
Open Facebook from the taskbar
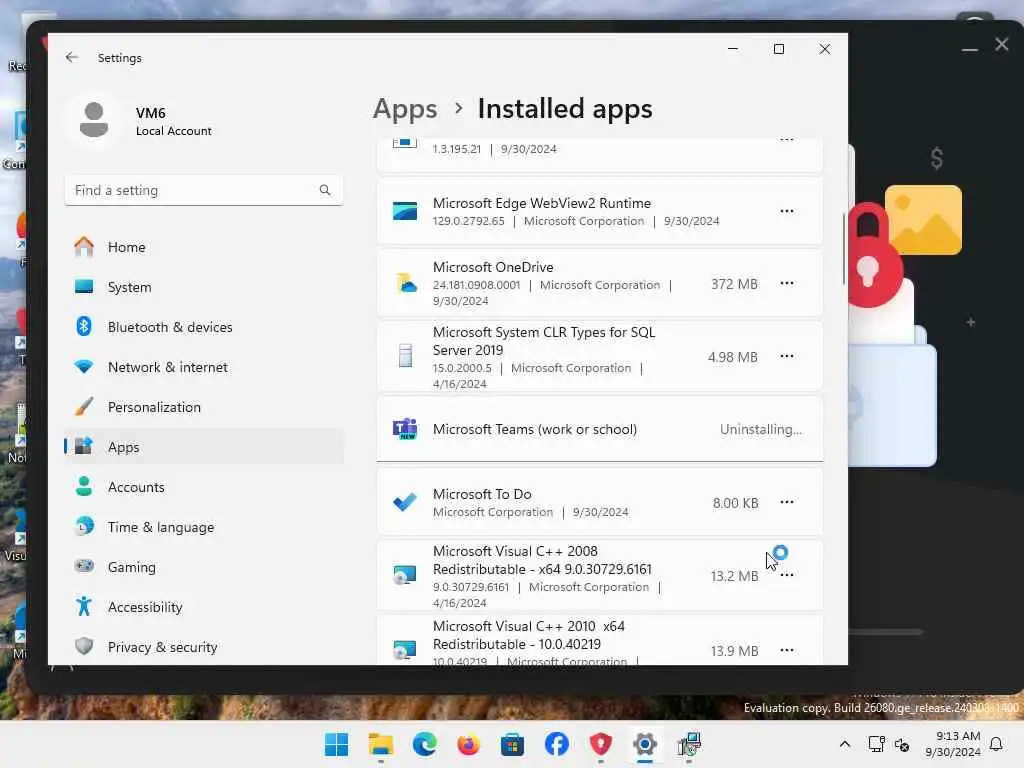[556, 744]
